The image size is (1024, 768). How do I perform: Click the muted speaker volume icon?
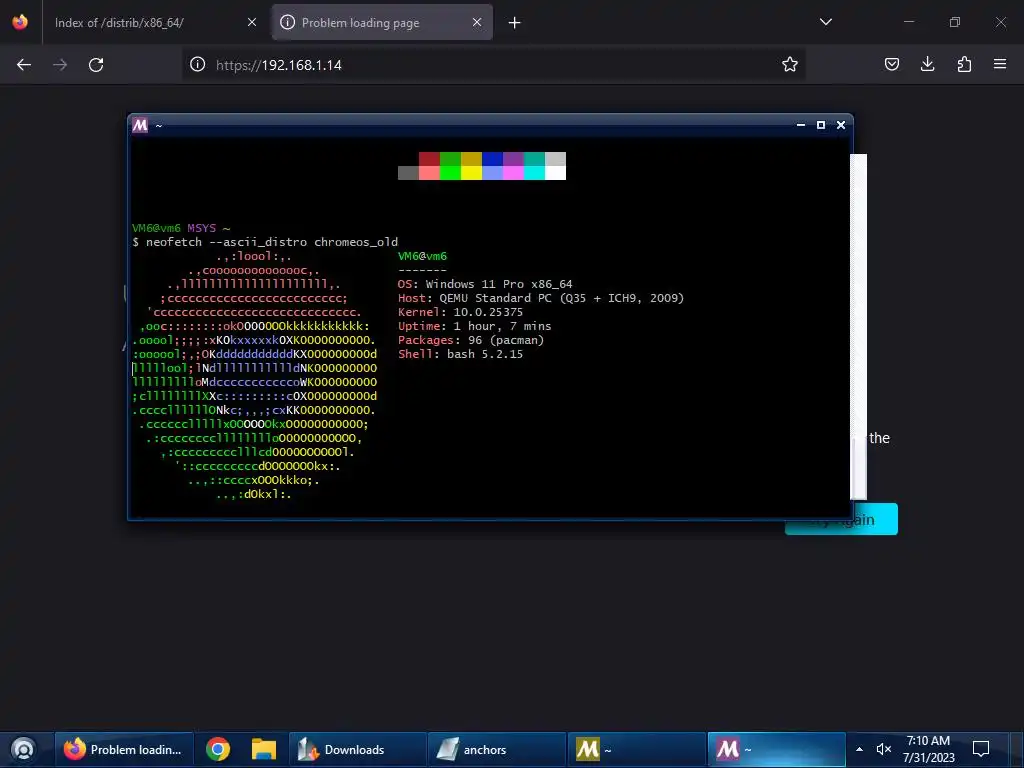point(884,749)
